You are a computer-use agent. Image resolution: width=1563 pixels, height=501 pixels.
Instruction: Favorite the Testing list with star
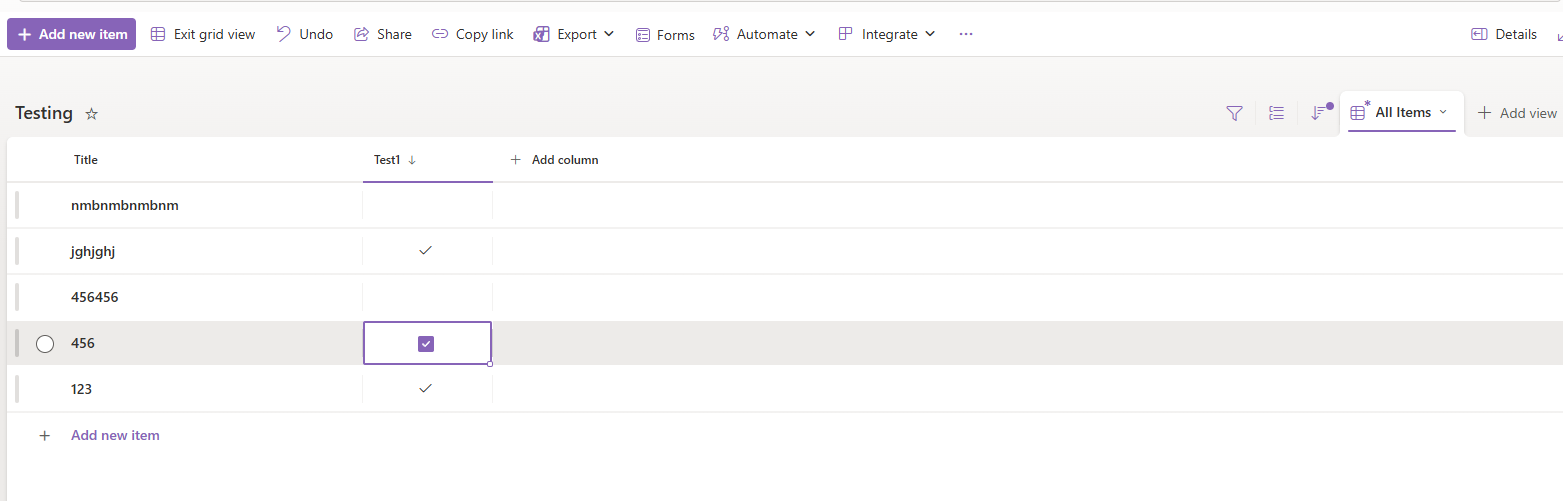pyautogui.click(x=92, y=114)
